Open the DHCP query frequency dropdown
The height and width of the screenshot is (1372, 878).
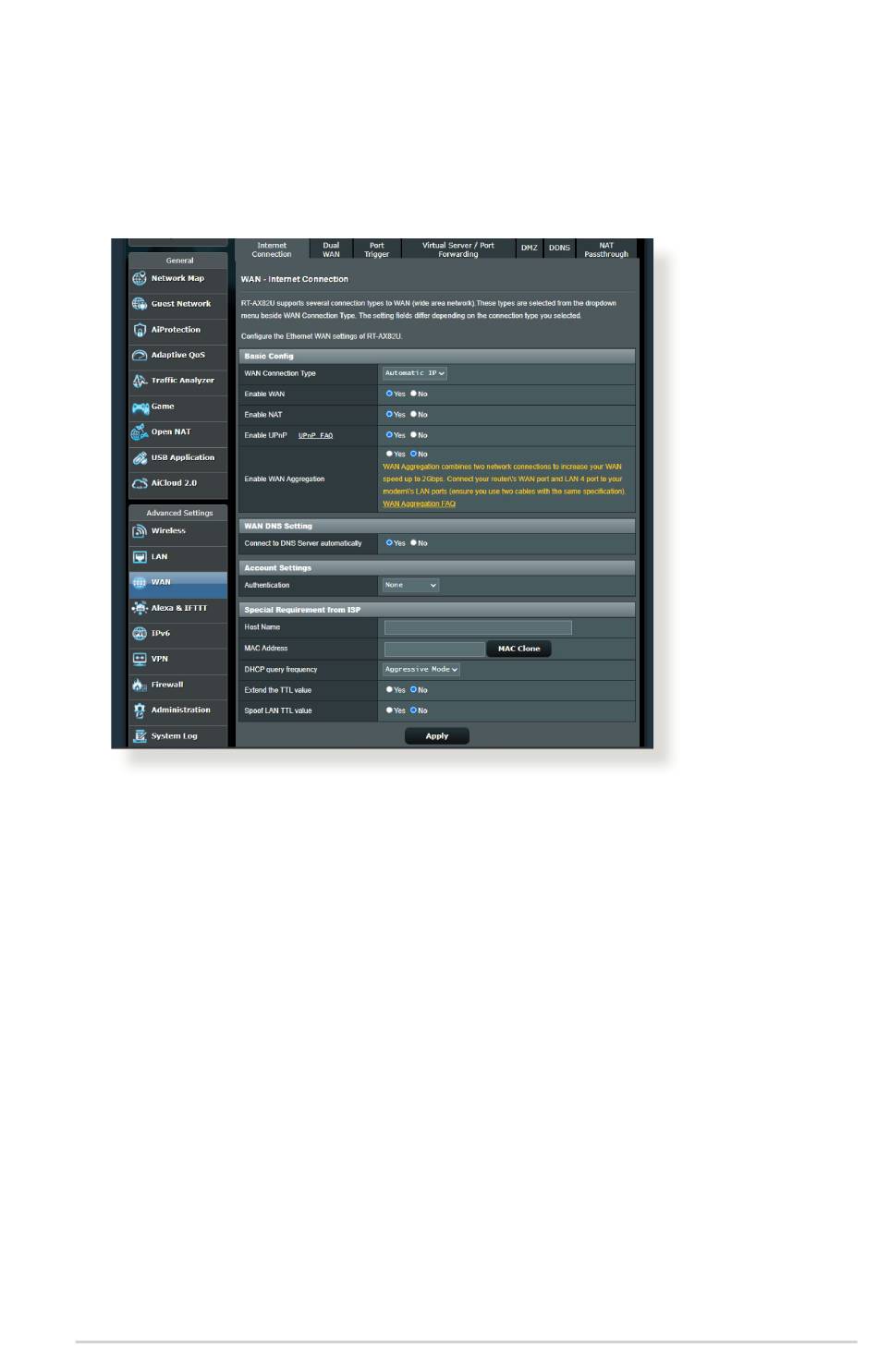[421, 669]
